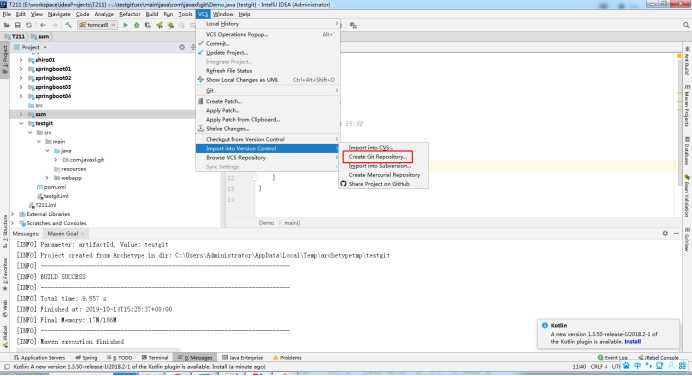This screenshot has width=692, height=376.
Task: Expand External Libraries node
Action: coord(12,214)
